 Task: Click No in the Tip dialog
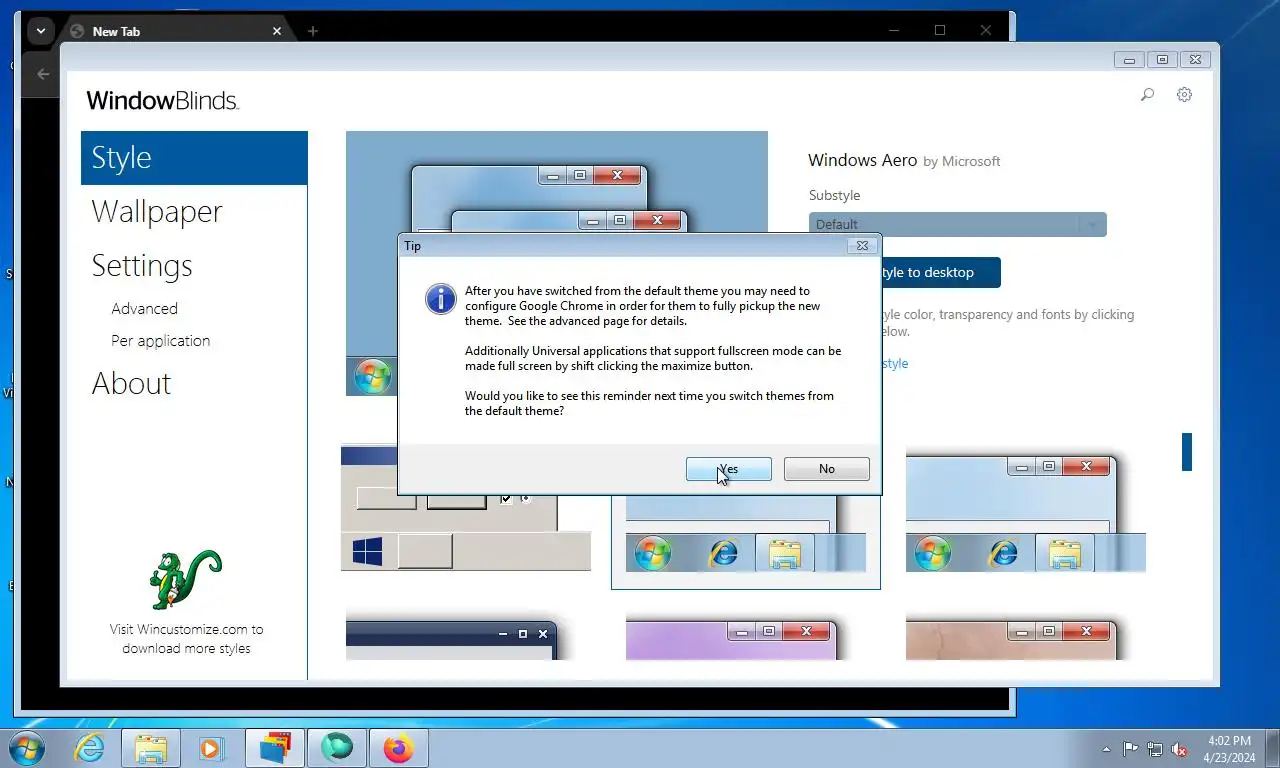pyautogui.click(x=826, y=469)
